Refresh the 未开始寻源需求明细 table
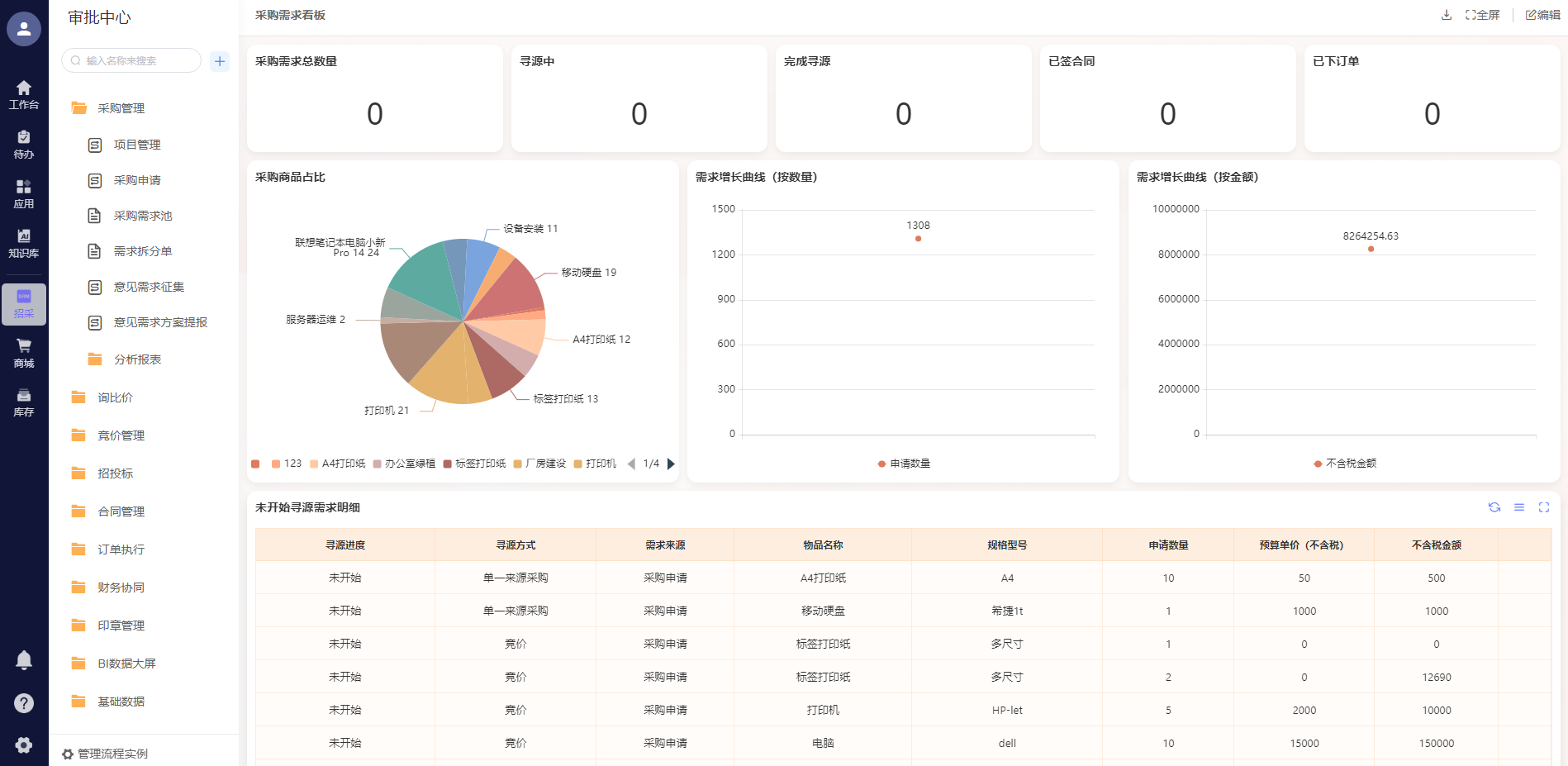 pyautogui.click(x=1494, y=507)
